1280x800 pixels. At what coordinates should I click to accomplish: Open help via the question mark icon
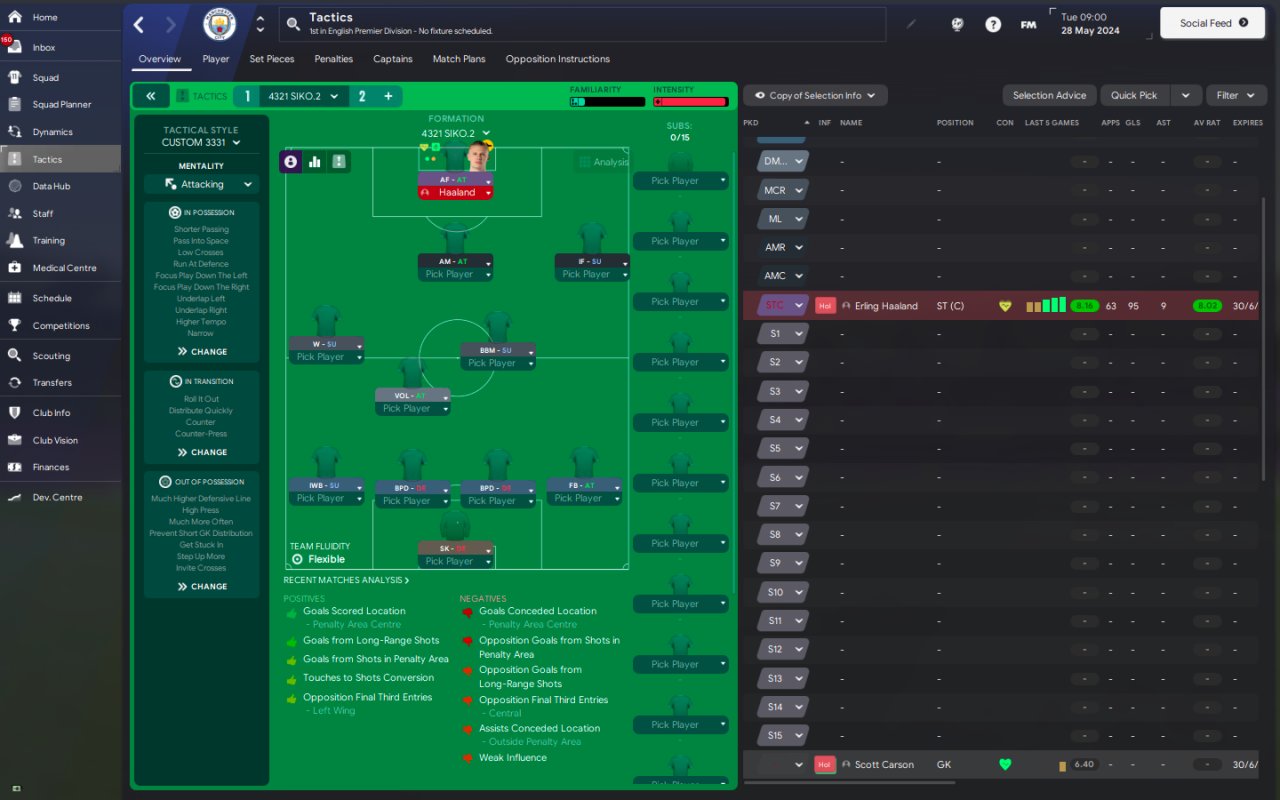993,24
